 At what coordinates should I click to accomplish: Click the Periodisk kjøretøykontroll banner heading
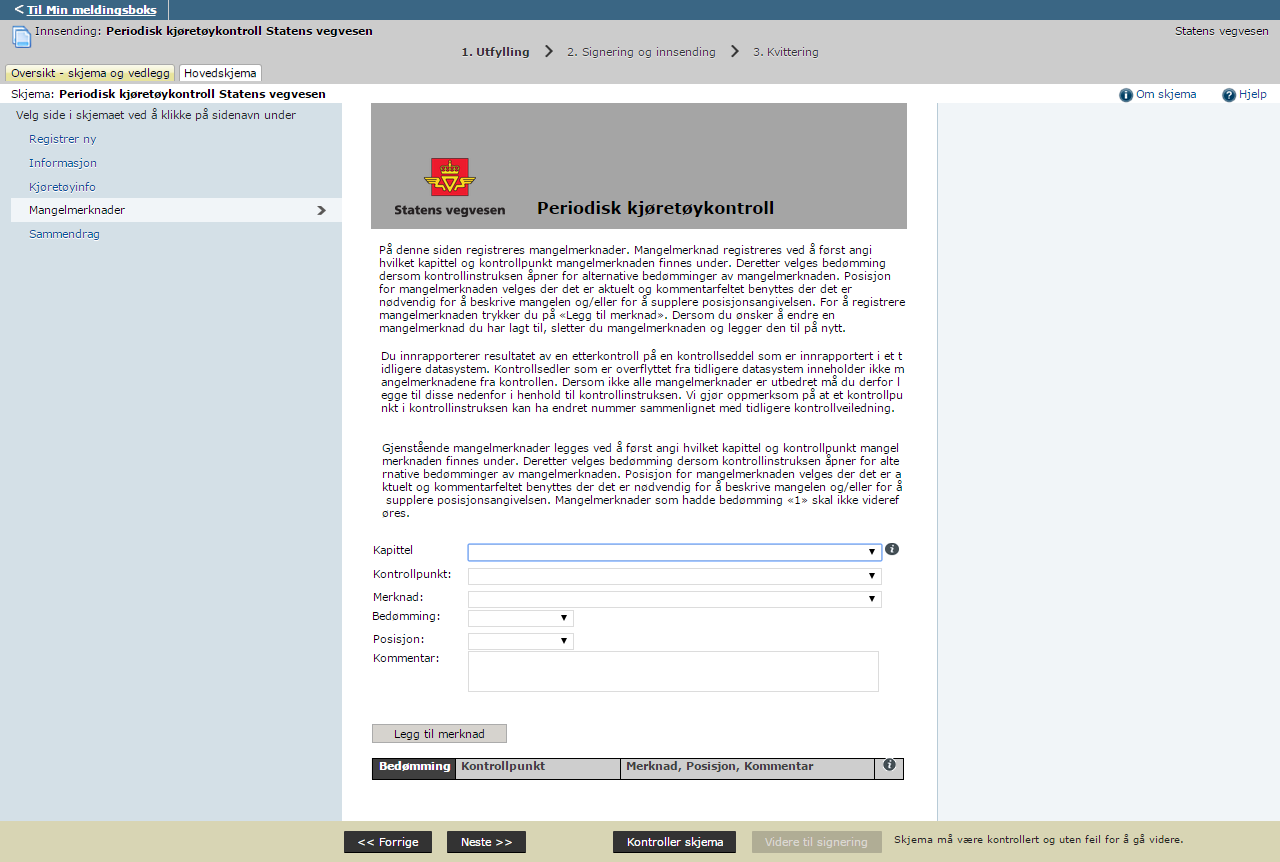[655, 209]
